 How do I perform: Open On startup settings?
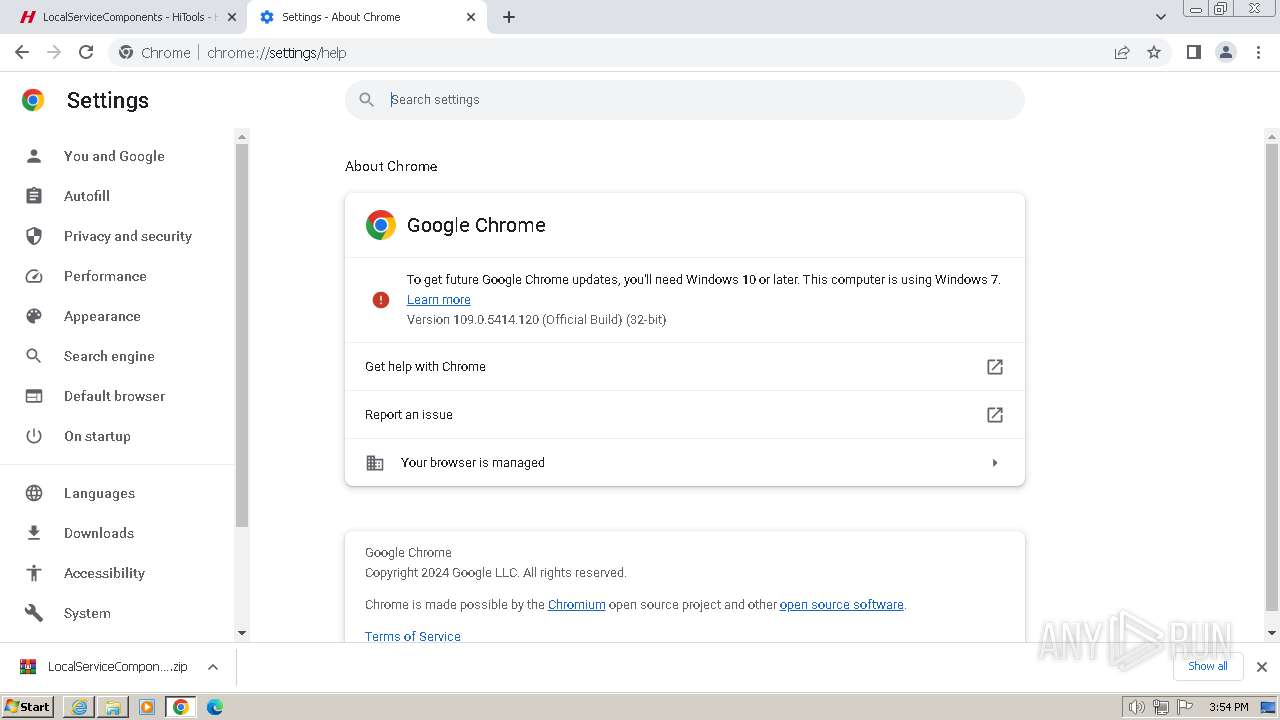(x=97, y=436)
